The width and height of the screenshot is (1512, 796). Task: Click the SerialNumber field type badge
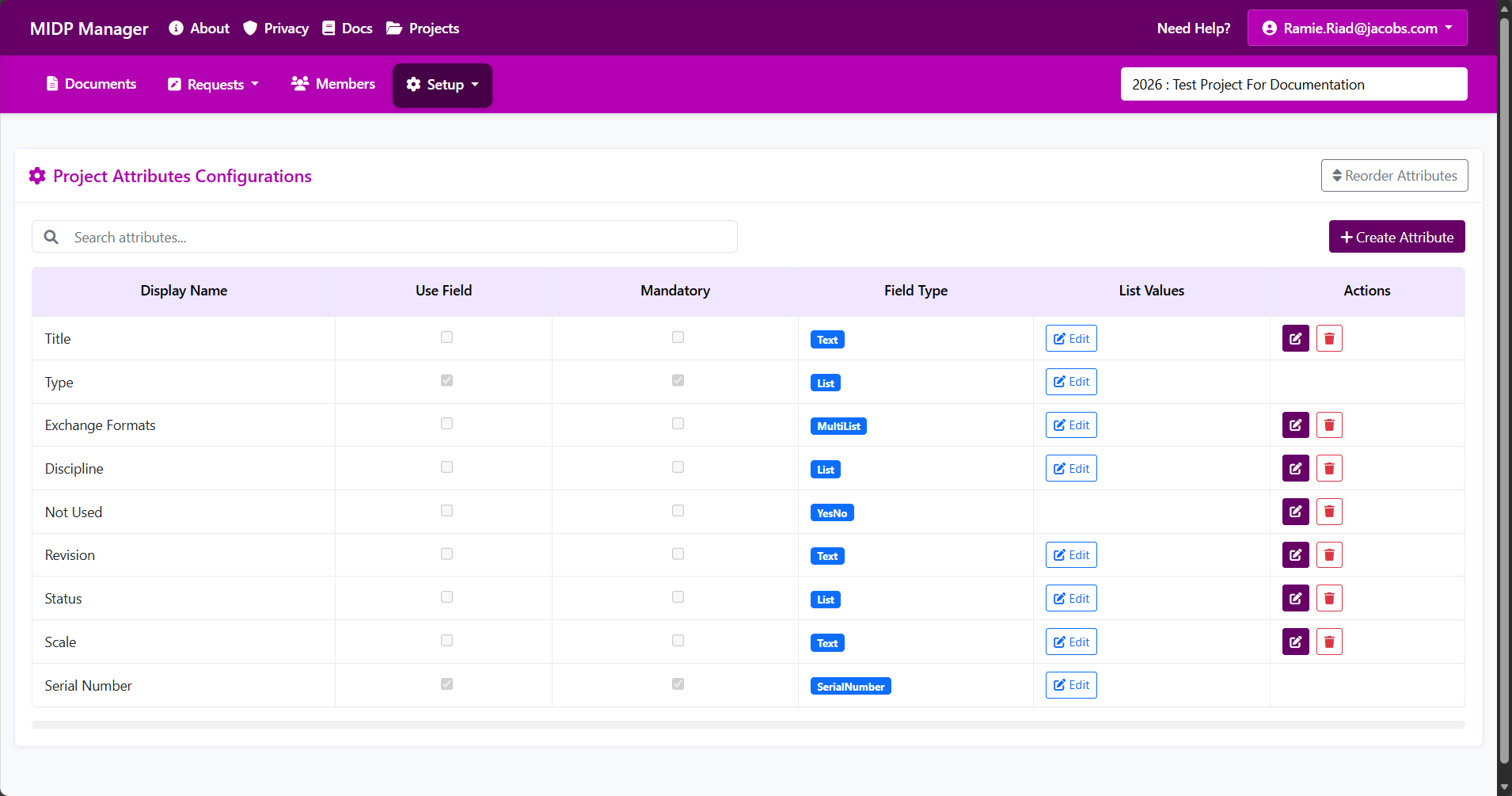click(x=851, y=686)
